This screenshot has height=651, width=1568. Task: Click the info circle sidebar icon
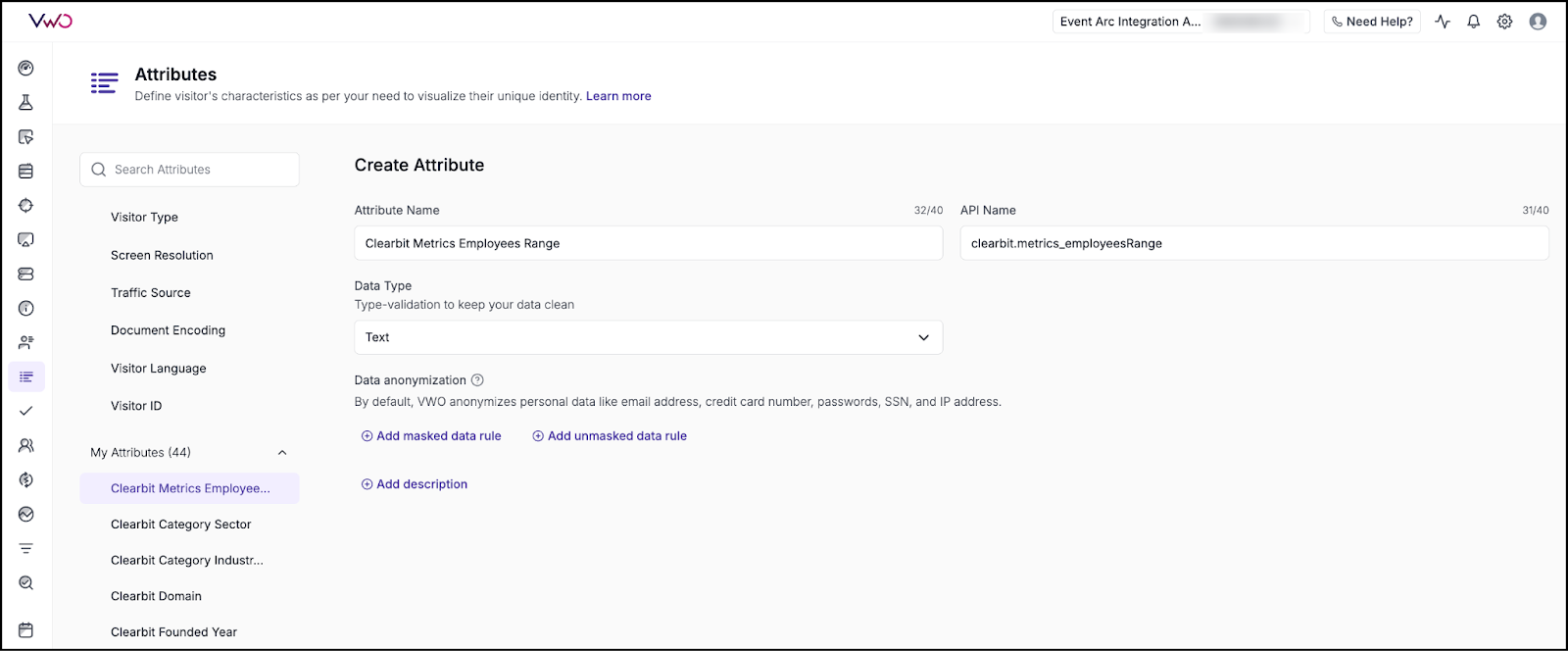point(26,309)
